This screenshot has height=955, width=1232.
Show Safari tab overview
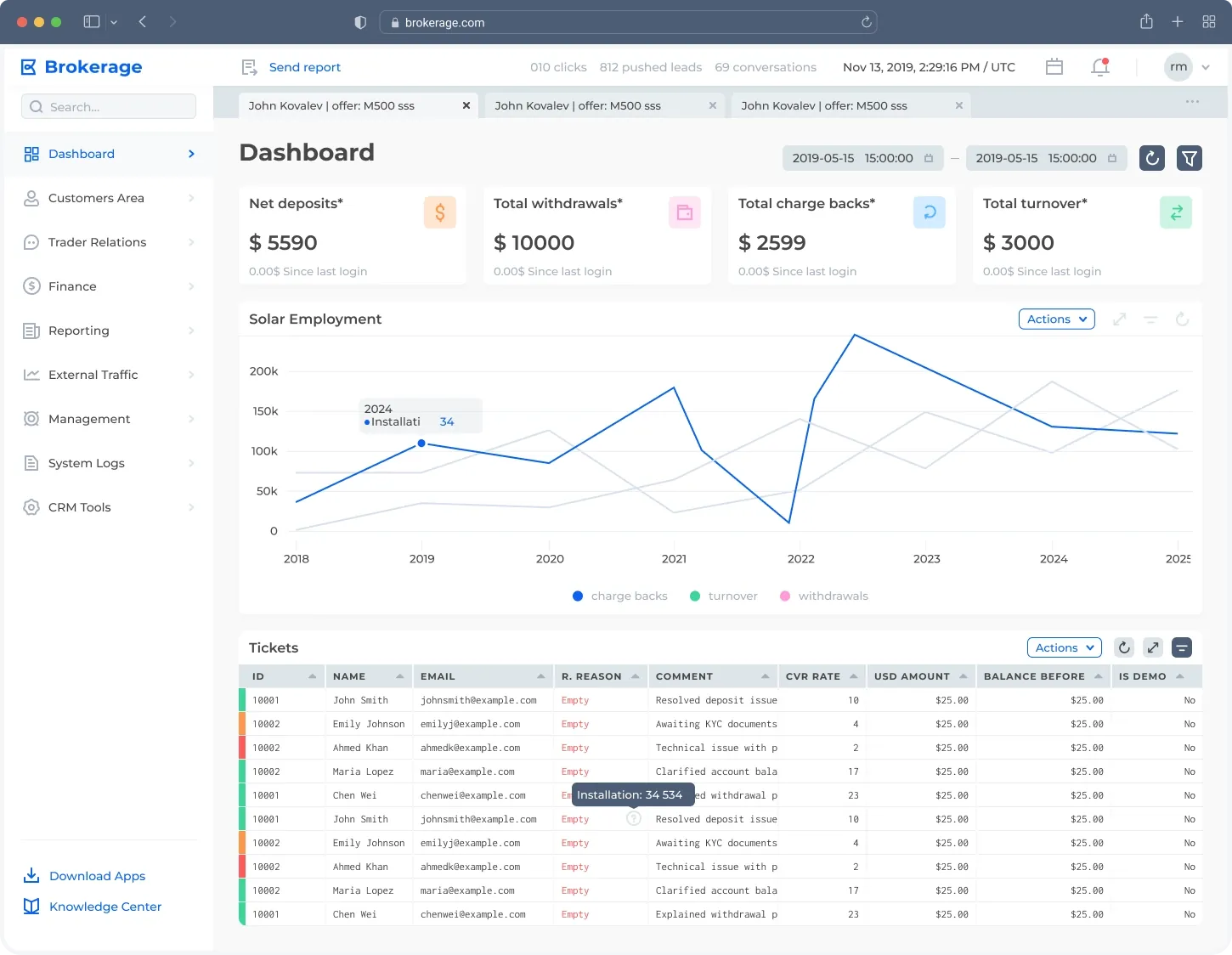1209,22
